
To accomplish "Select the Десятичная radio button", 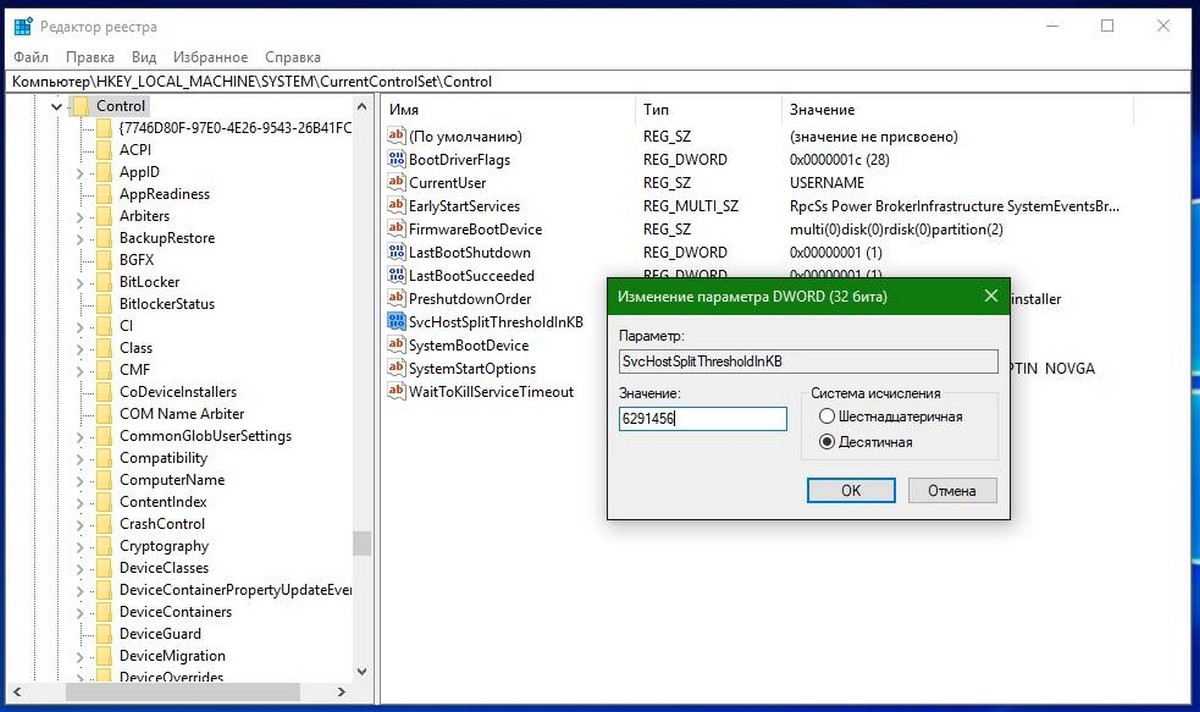I will 826,442.
